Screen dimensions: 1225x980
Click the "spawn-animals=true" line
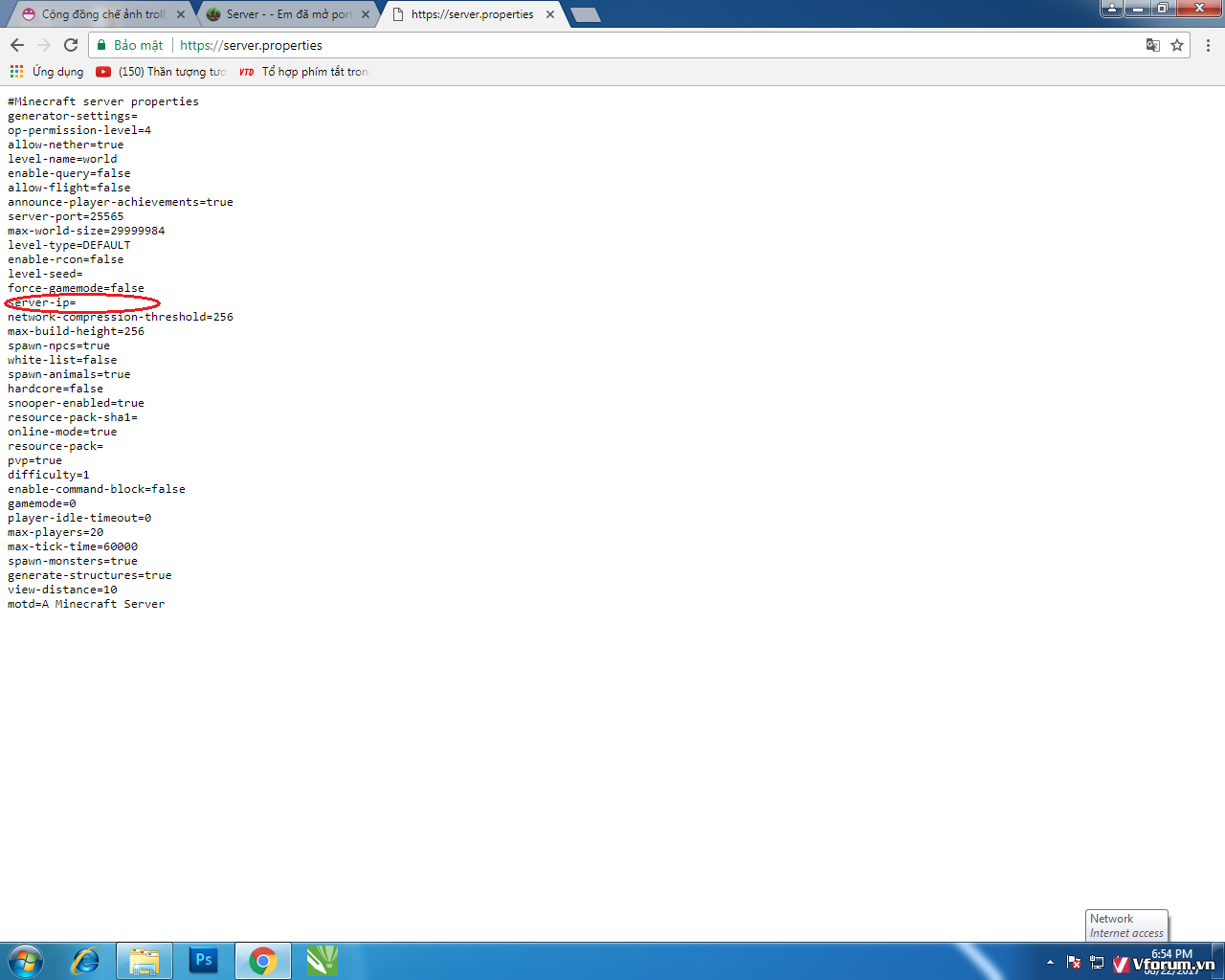69,374
